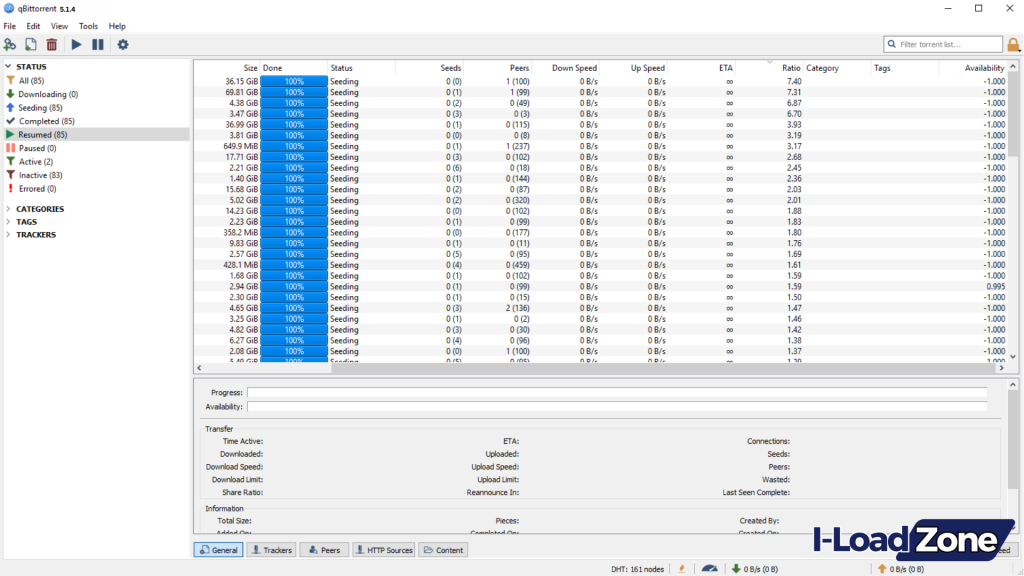The height and width of the screenshot is (576, 1024).
Task: Click the availability 0.995 cell
Action: [995, 287]
